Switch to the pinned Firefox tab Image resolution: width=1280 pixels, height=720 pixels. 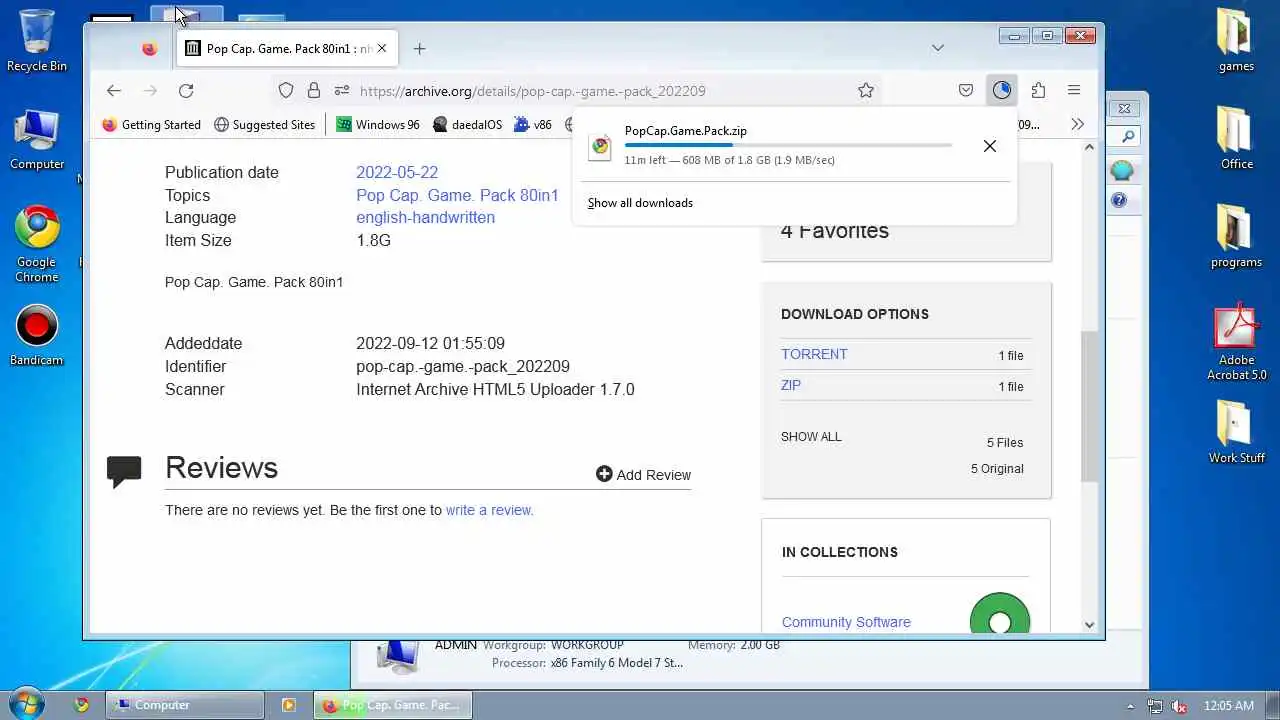point(149,48)
